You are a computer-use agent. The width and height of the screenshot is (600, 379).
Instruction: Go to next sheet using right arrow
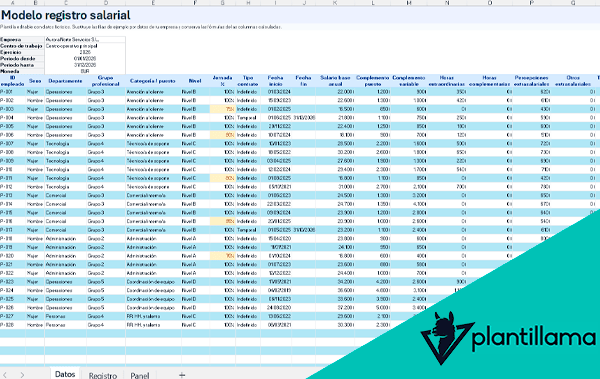click(22, 375)
